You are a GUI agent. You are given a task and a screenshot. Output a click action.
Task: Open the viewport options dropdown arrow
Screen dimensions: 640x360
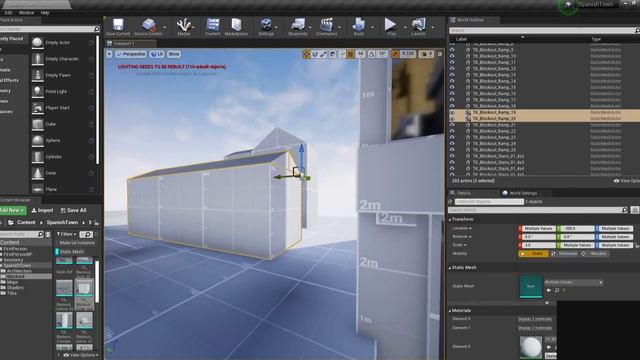tap(109, 54)
